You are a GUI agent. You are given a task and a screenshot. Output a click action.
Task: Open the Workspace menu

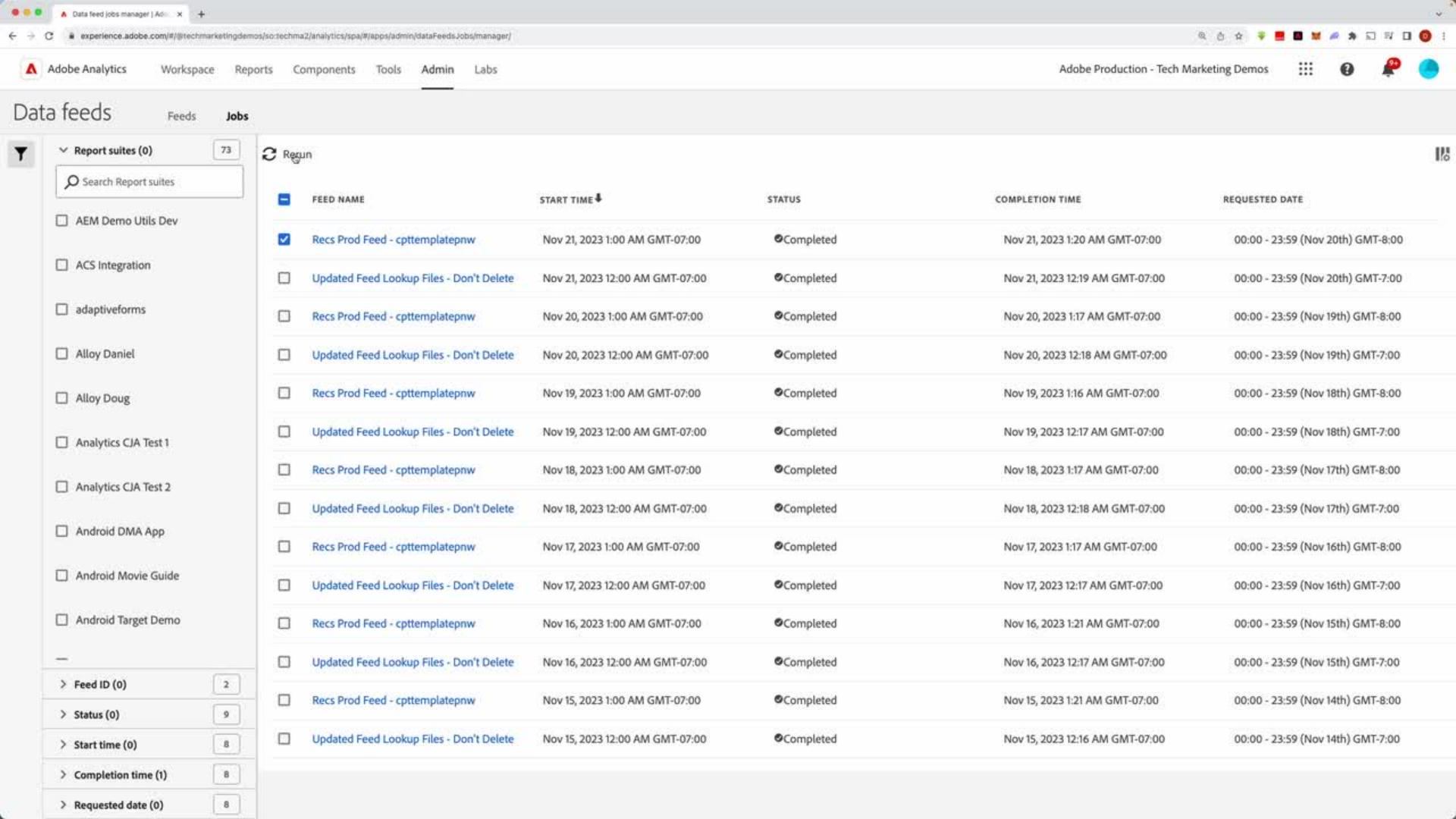[x=187, y=69]
